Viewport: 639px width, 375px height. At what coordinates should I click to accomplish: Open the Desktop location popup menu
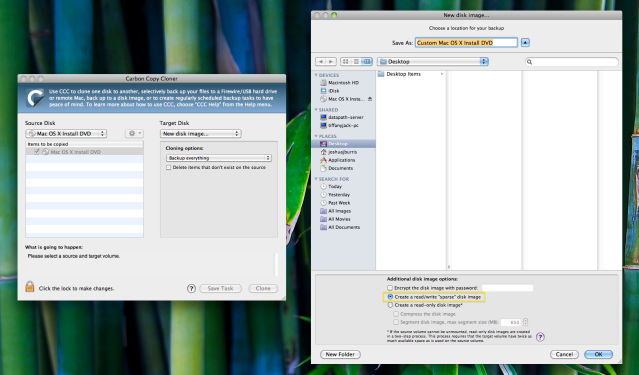433,62
